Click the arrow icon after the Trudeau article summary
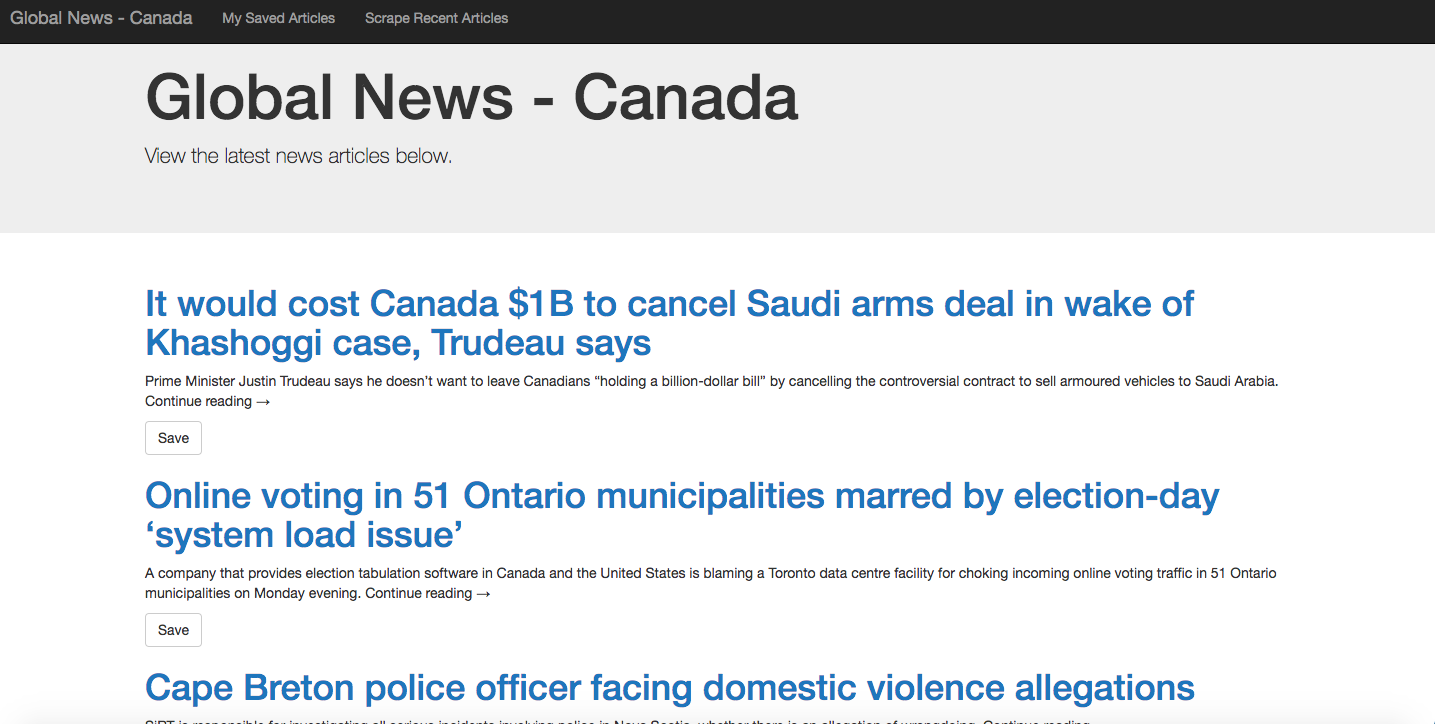 coord(263,402)
